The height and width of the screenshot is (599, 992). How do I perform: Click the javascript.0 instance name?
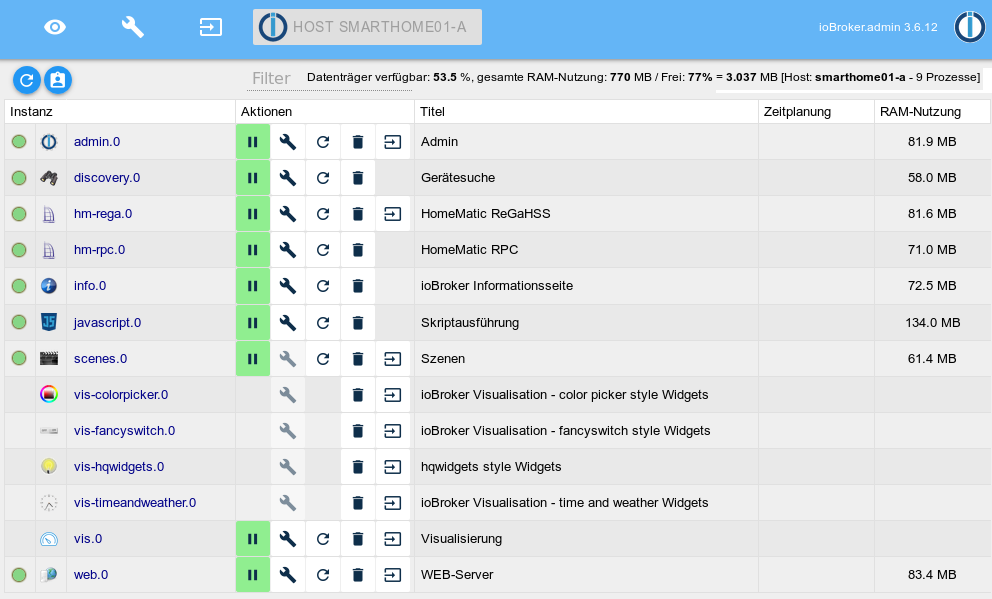pyautogui.click(x=108, y=323)
